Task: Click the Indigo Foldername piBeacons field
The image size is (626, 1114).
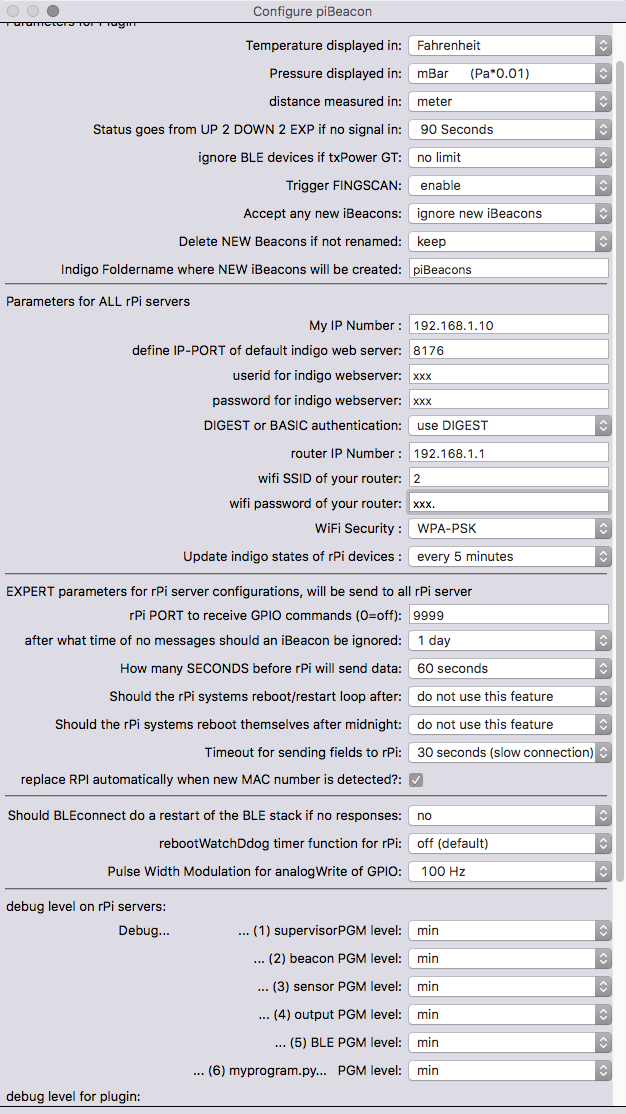Action: coord(509,269)
